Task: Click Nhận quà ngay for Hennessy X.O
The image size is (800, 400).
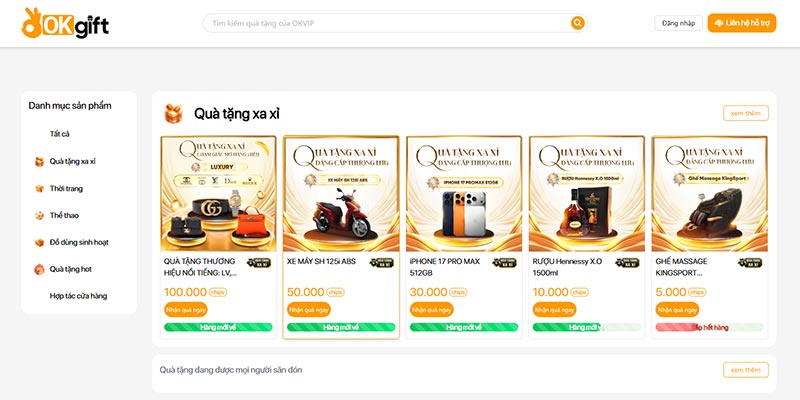Action: (x=555, y=310)
